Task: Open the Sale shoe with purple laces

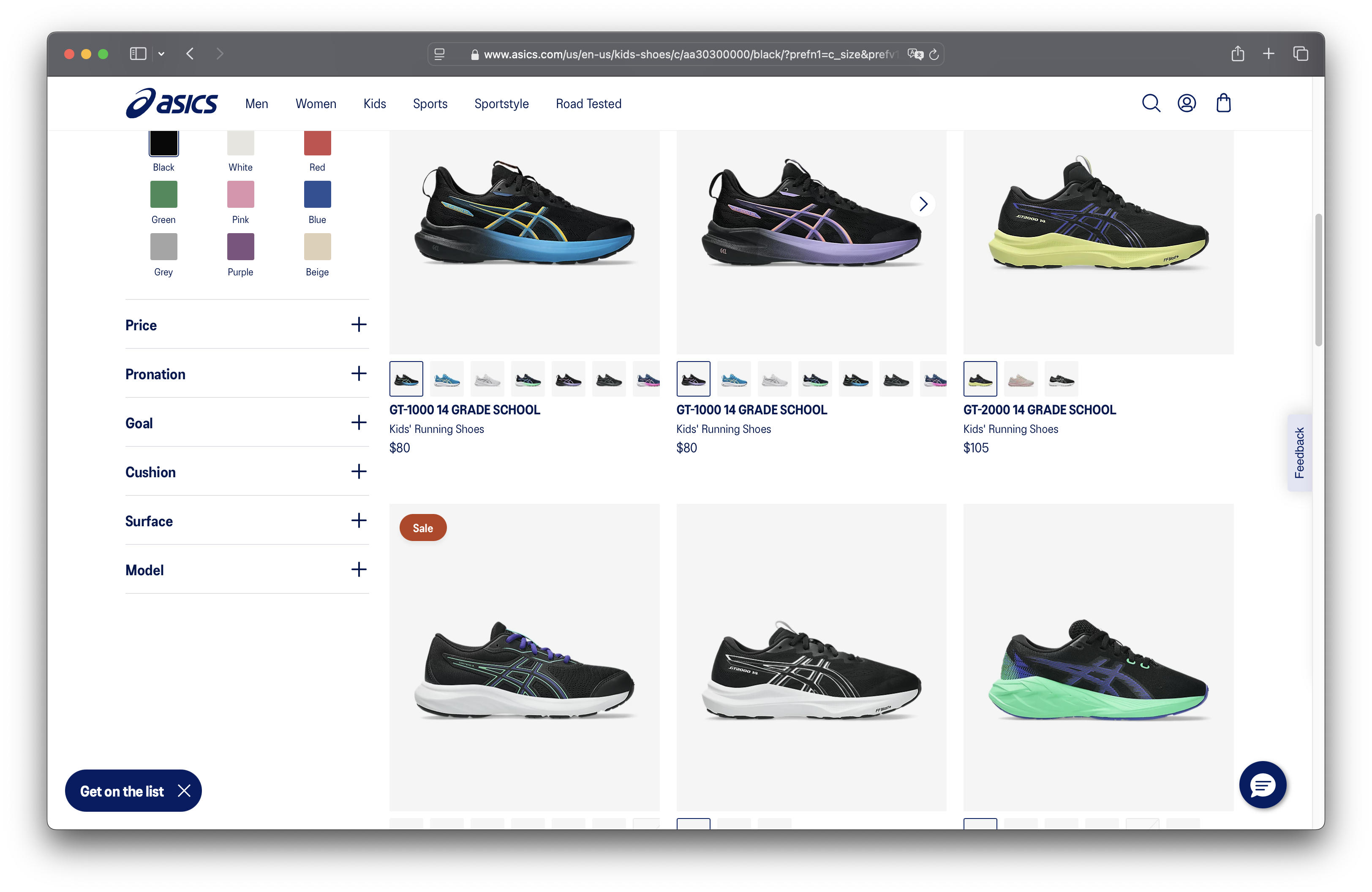Action: (x=524, y=657)
